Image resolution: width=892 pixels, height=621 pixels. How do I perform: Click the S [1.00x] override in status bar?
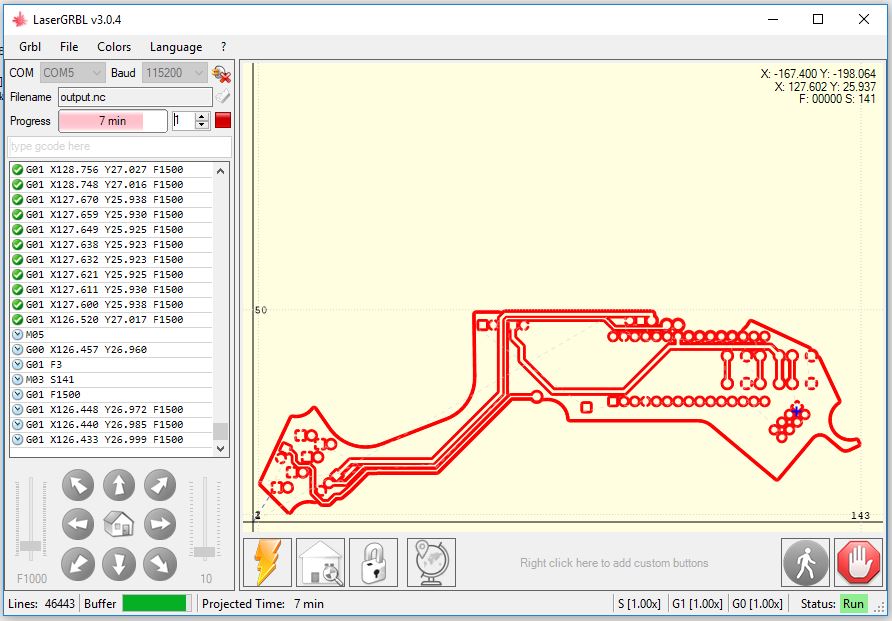coord(639,603)
